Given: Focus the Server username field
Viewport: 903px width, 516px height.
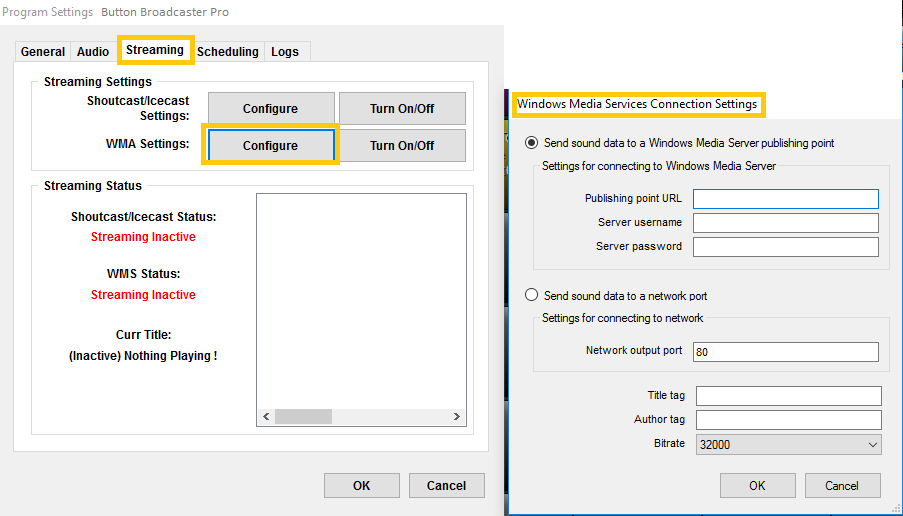Looking at the screenshot, I should coord(786,223).
